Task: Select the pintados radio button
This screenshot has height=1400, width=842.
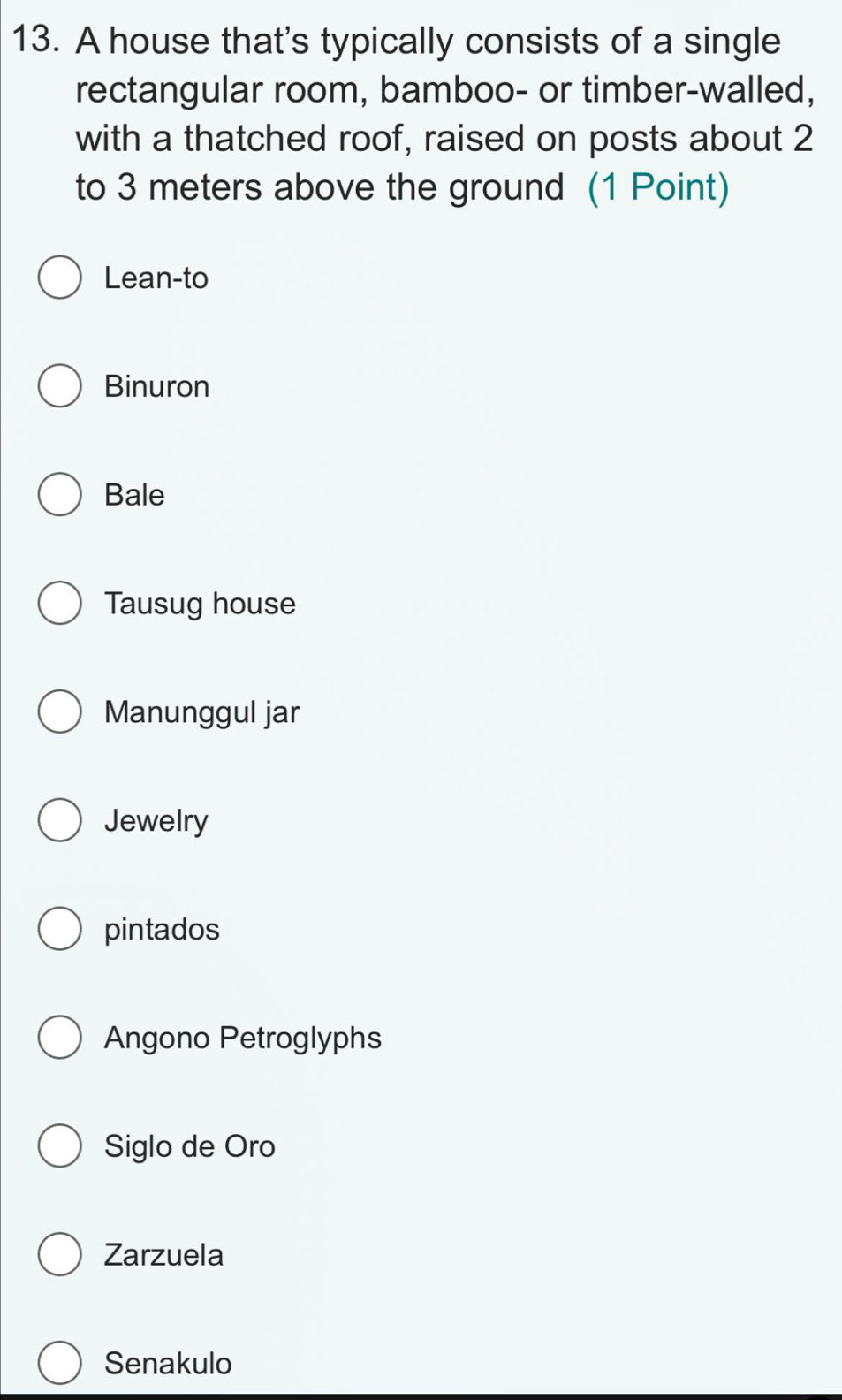Action: point(60,929)
